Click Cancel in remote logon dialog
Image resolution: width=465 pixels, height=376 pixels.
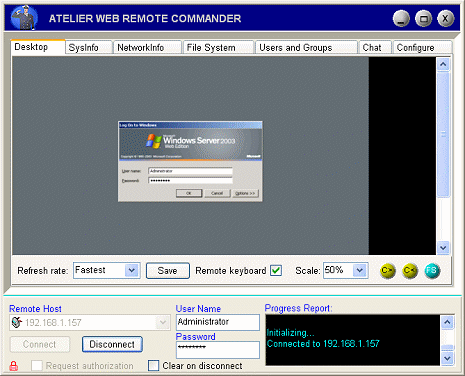[x=217, y=193]
